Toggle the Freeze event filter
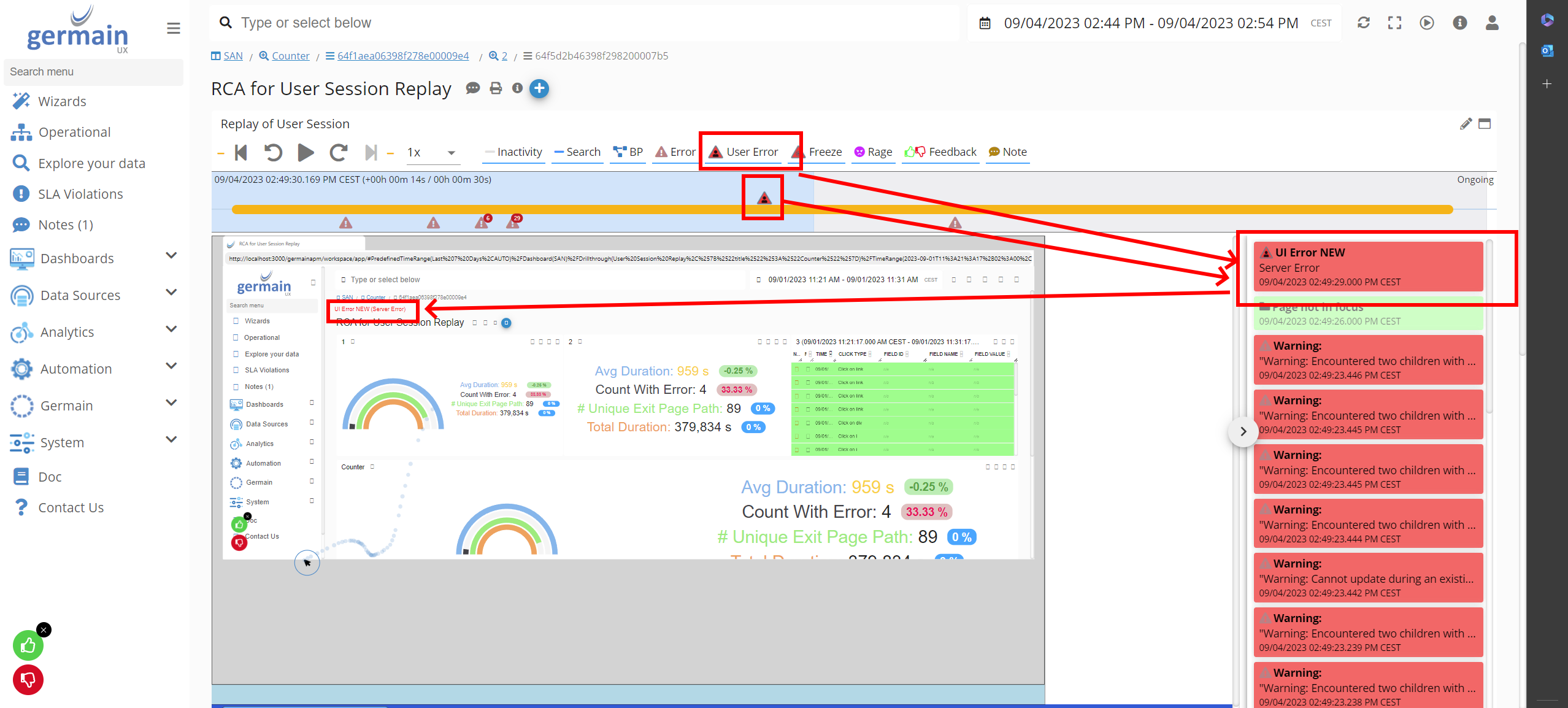Screen dimensions: 1568x708 click(x=824, y=152)
